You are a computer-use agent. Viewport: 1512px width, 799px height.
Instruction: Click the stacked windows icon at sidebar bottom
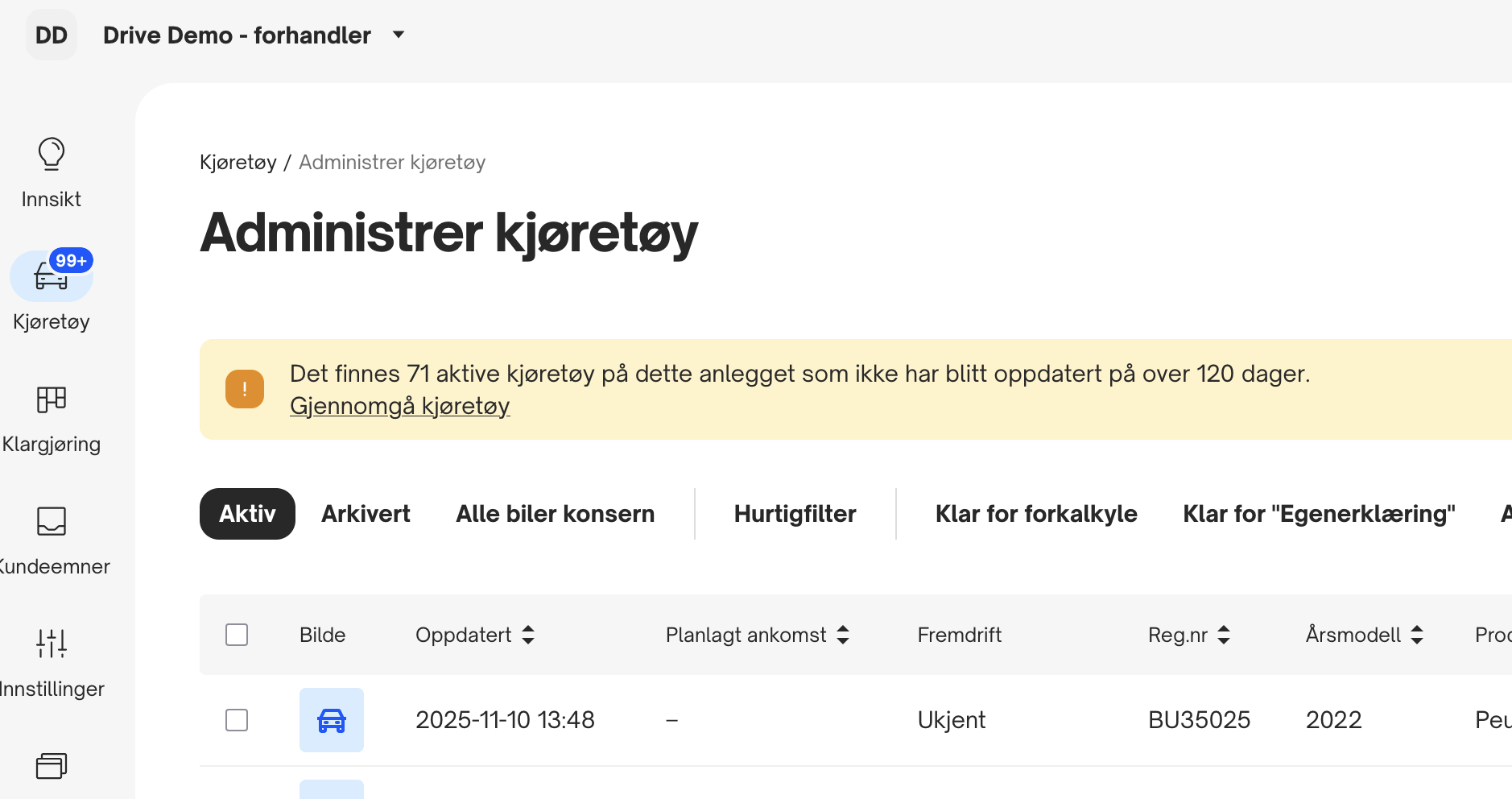pyautogui.click(x=52, y=765)
